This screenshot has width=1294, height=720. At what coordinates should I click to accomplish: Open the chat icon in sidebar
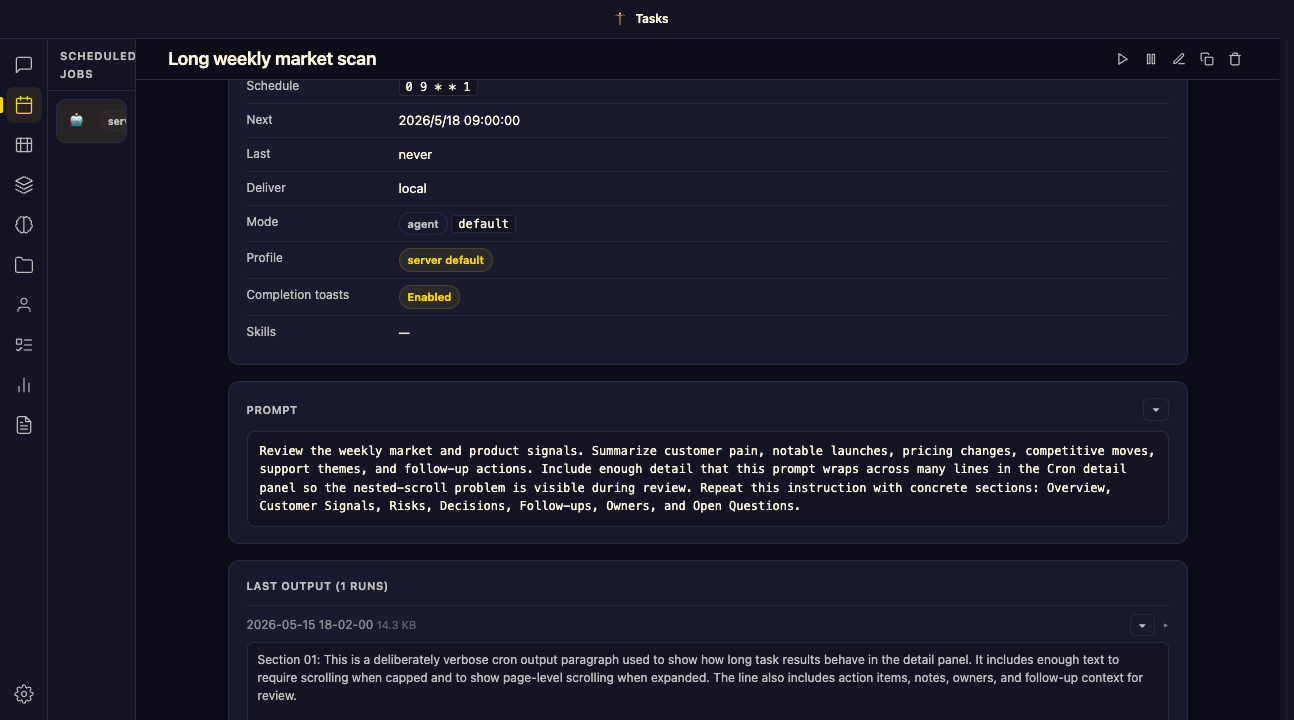24,65
